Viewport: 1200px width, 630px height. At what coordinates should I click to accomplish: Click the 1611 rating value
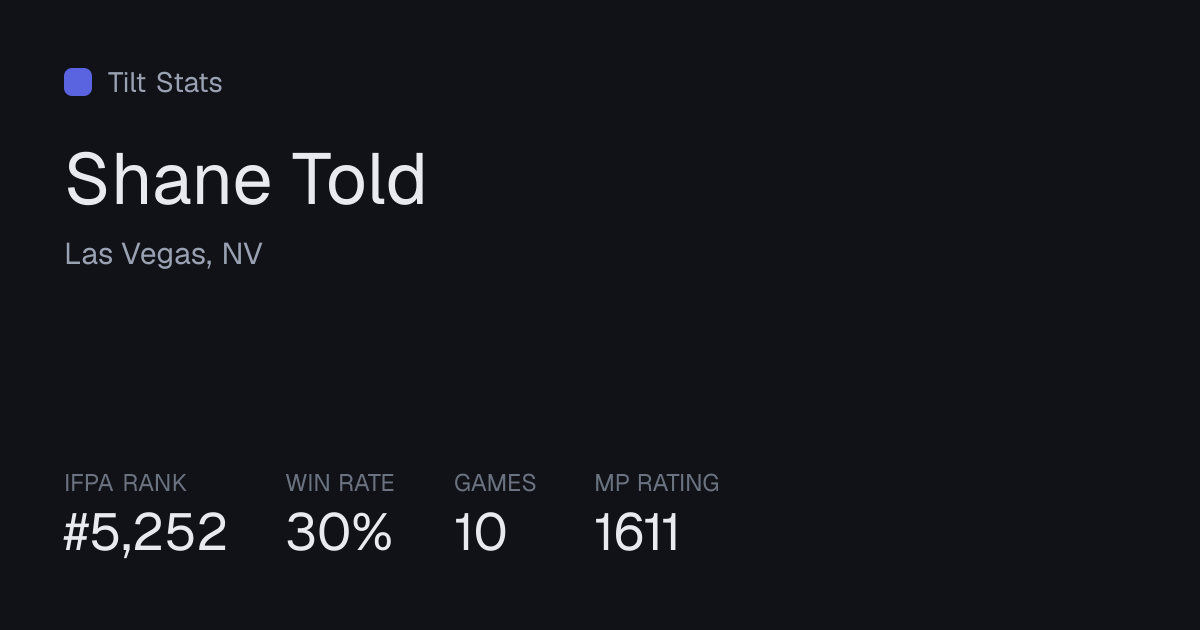pos(637,532)
